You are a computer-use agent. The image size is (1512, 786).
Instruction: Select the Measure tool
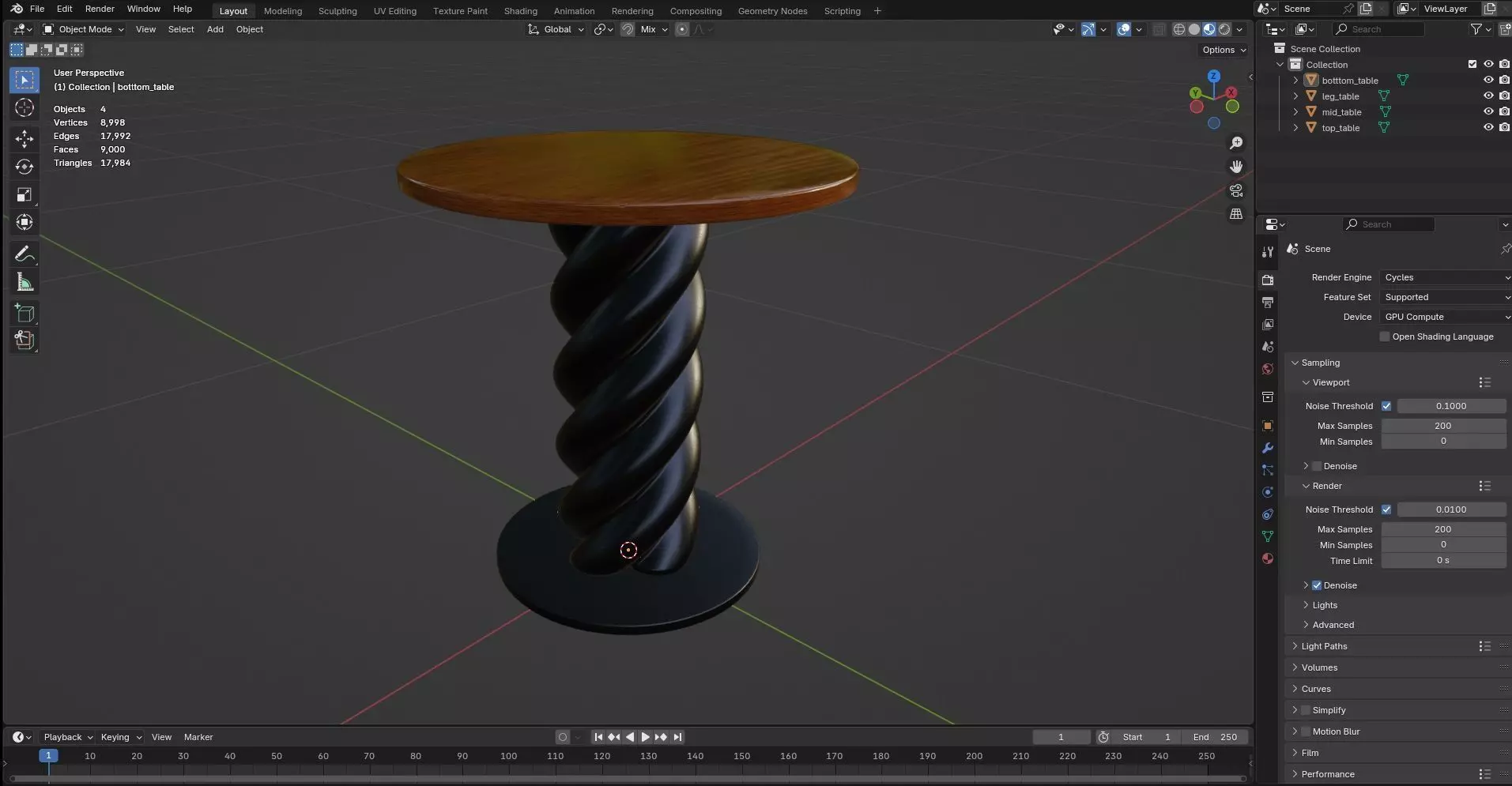coord(25,282)
